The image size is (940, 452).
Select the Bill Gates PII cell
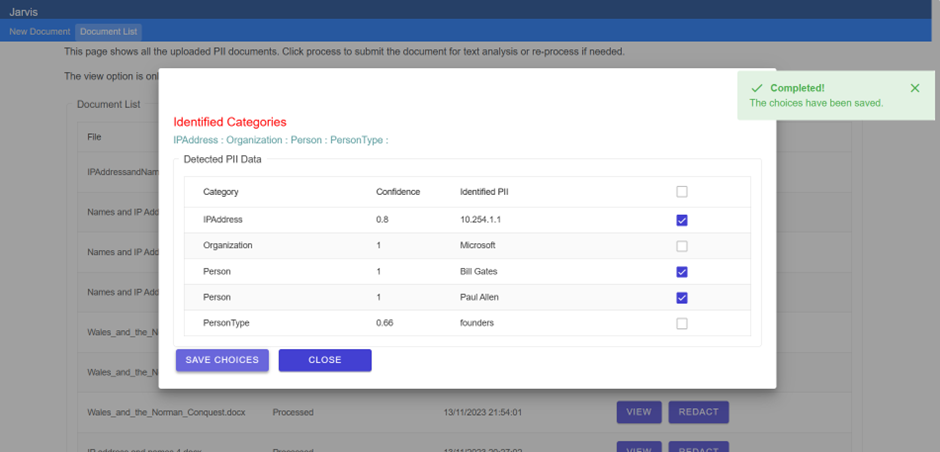(479, 272)
